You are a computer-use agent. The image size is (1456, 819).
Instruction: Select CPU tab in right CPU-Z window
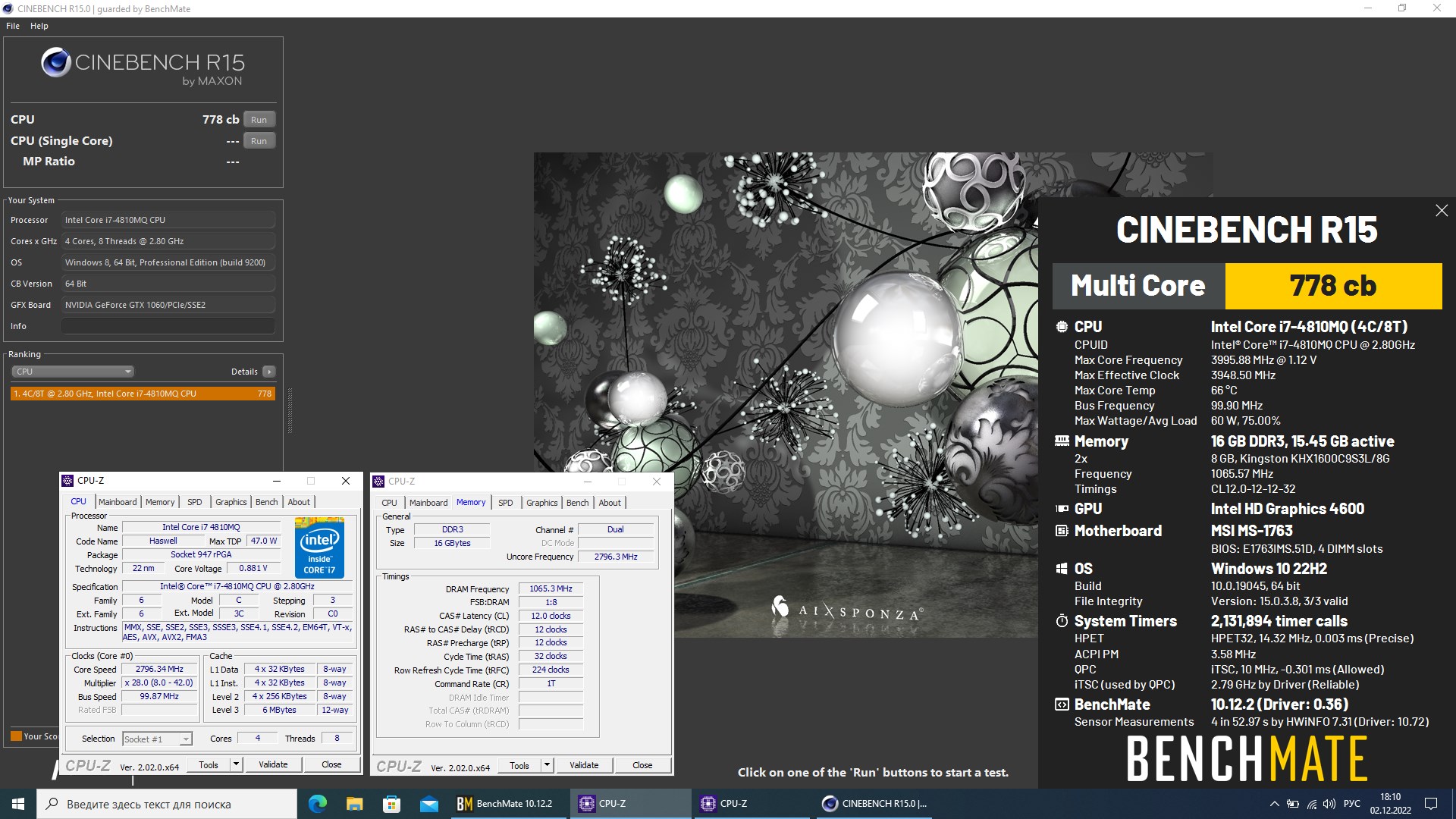(x=389, y=503)
